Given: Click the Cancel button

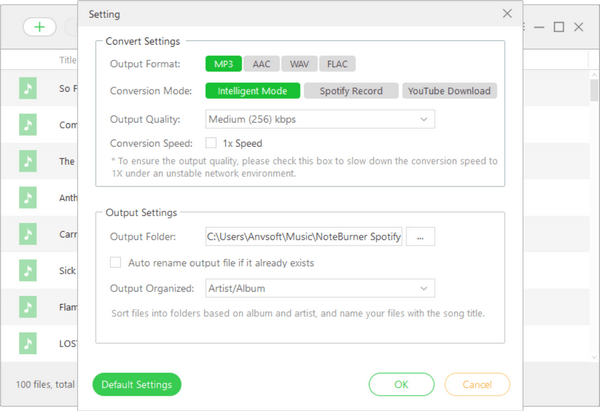Looking at the screenshot, I should click(477, 384).
